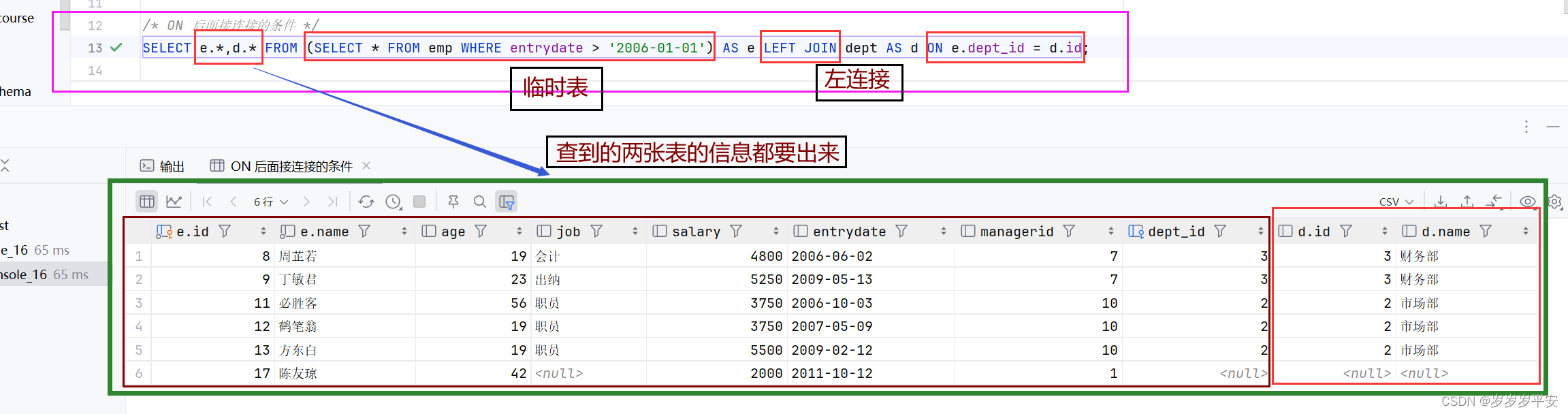Click the gray stop square button

click(419, 202)
